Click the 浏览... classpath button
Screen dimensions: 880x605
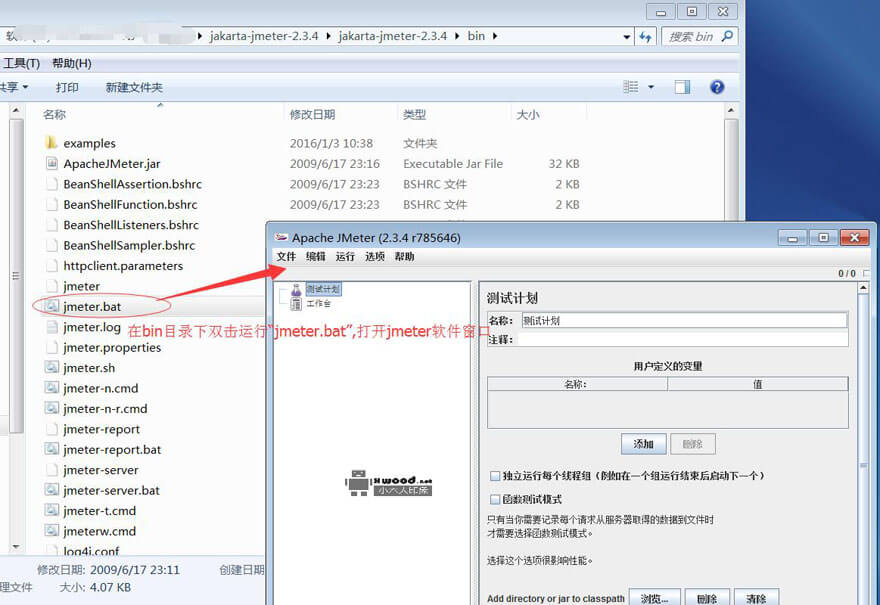(654, 598)
